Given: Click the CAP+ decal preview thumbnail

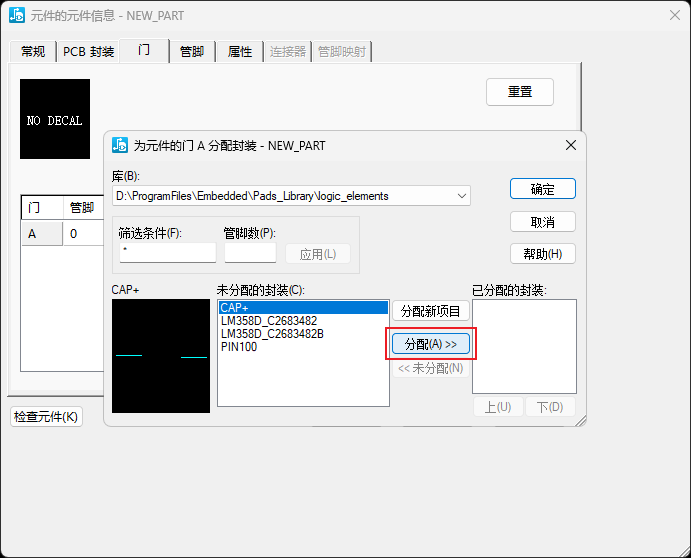Looking at the screenshot, I should coord(161,356).
